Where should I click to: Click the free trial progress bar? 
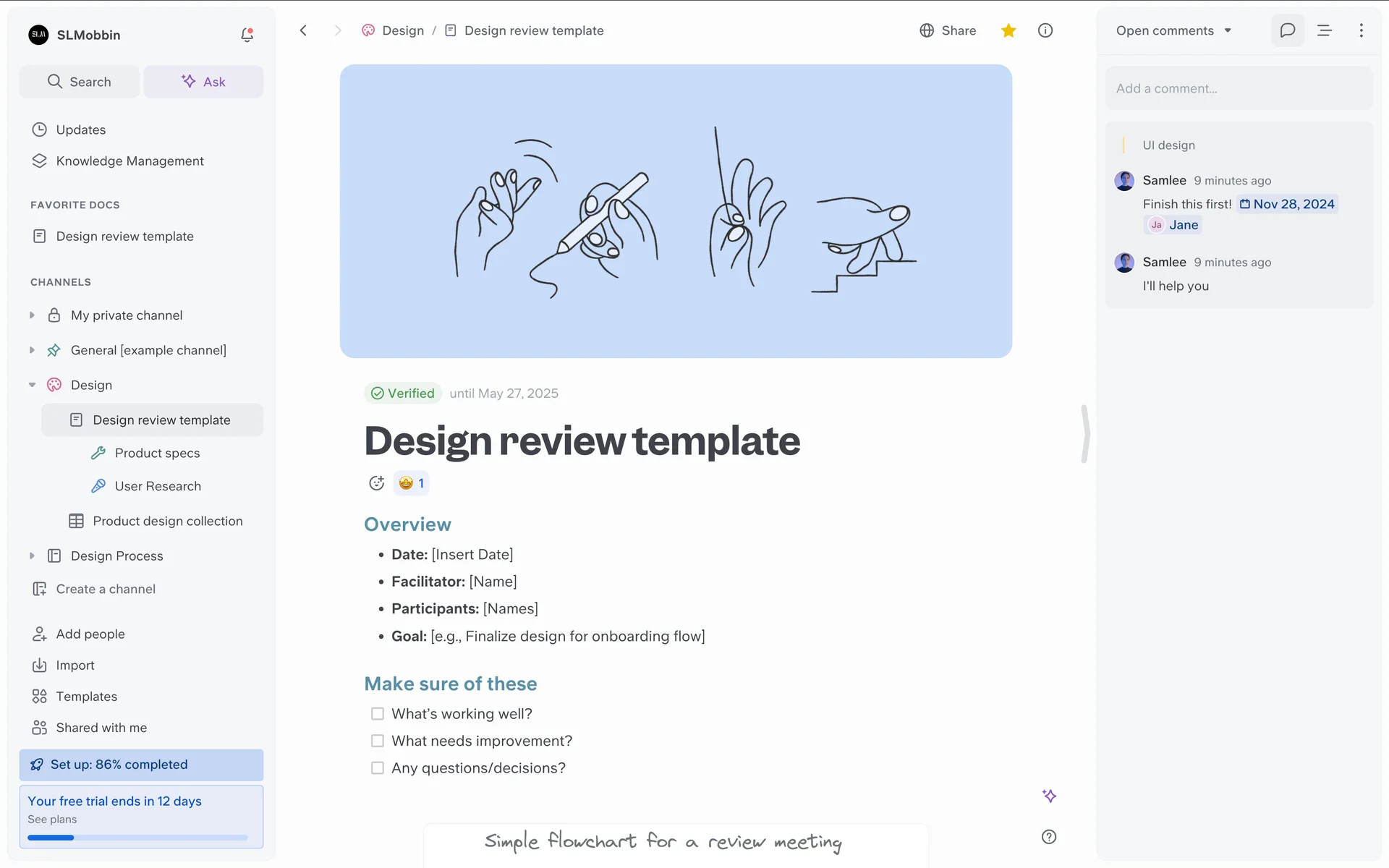pyautogui.click(x=137, y=838)
